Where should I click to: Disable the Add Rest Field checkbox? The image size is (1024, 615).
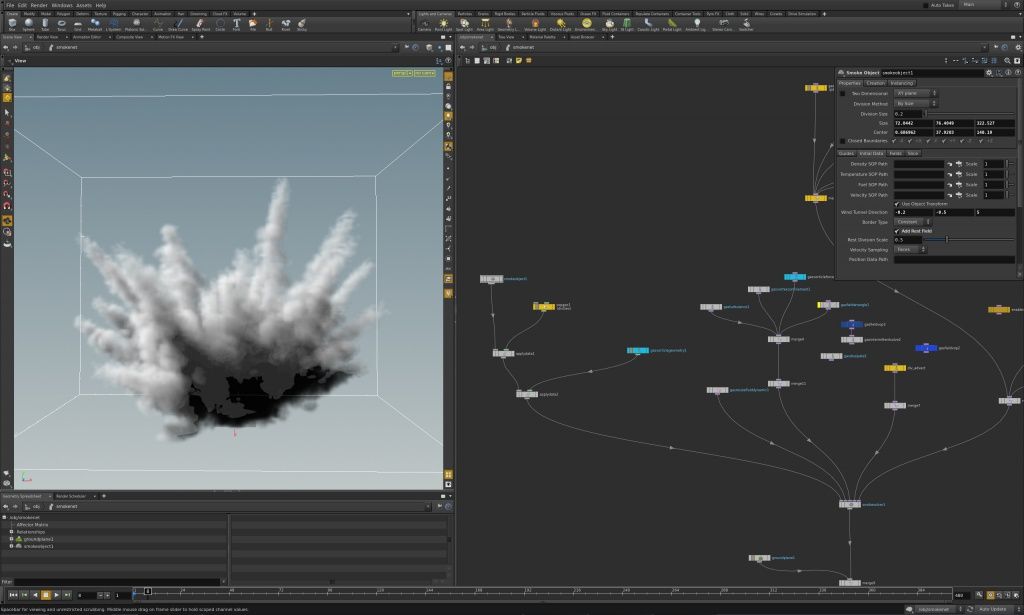click(x=897, y=231)
